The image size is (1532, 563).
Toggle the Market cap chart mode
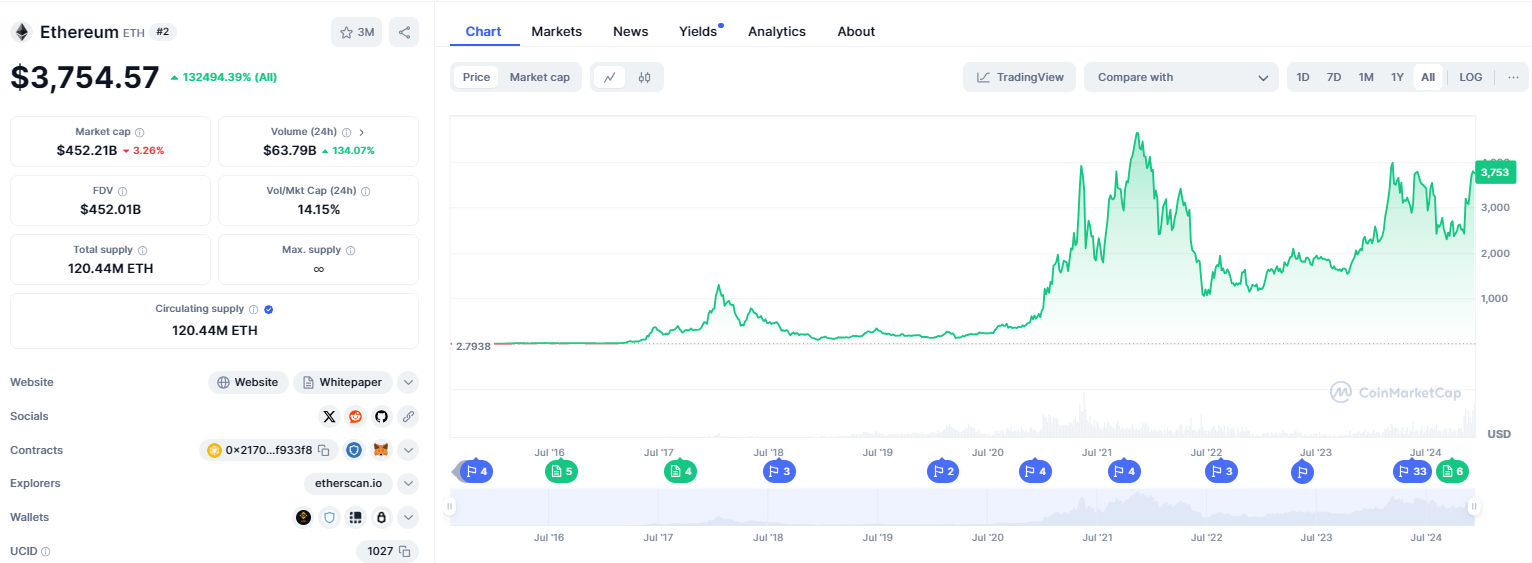coord(539,77)
